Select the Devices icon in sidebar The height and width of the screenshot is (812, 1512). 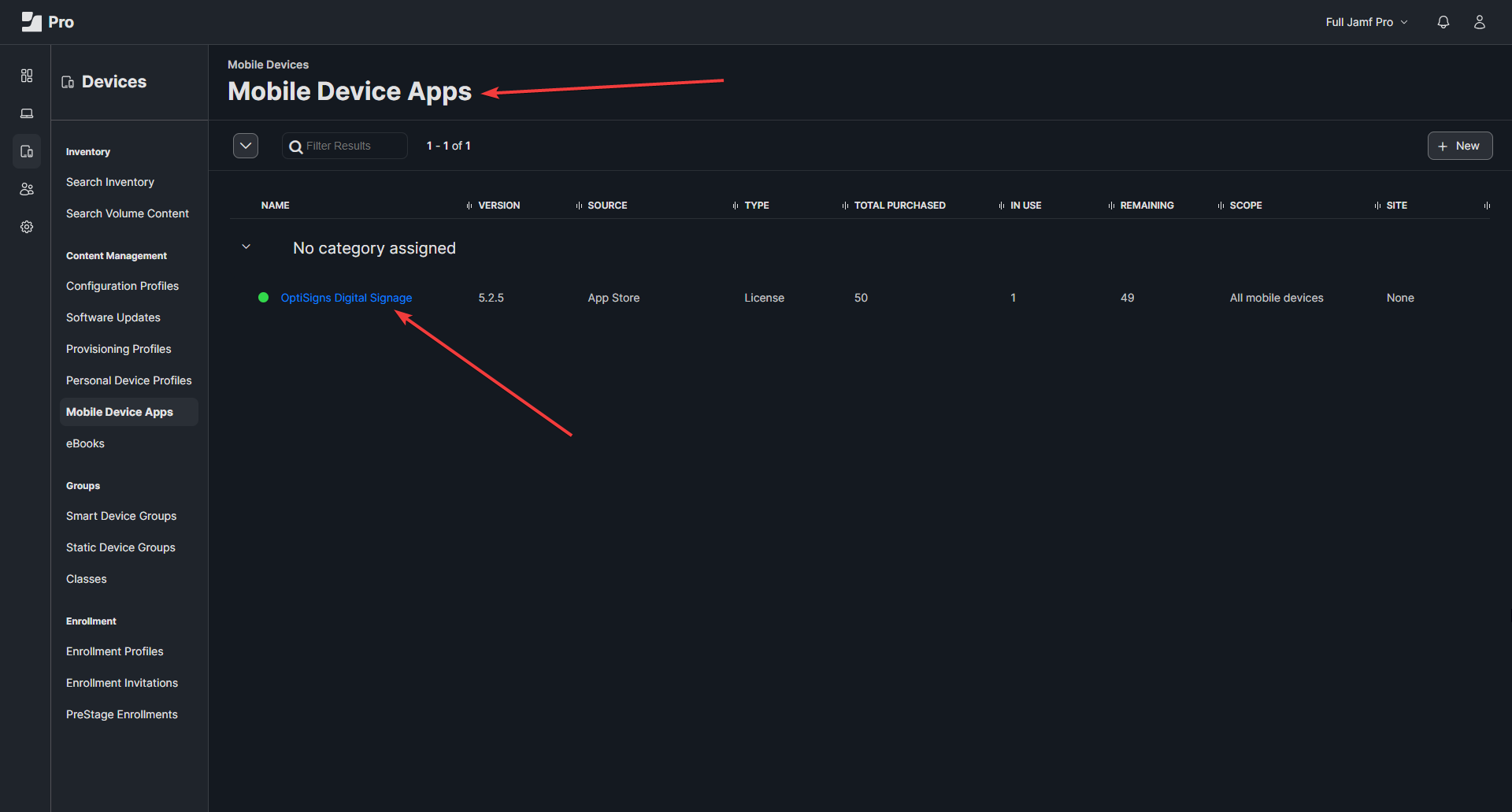point(27,151)
